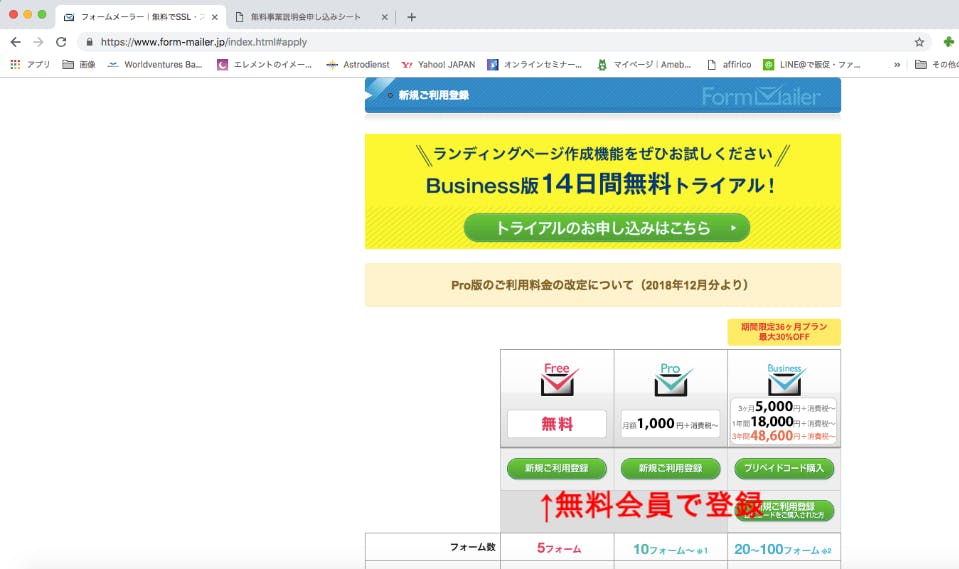This screenshot has height=569, width=959.
Task: Open a new browser tab
Action: coord(411,17)
